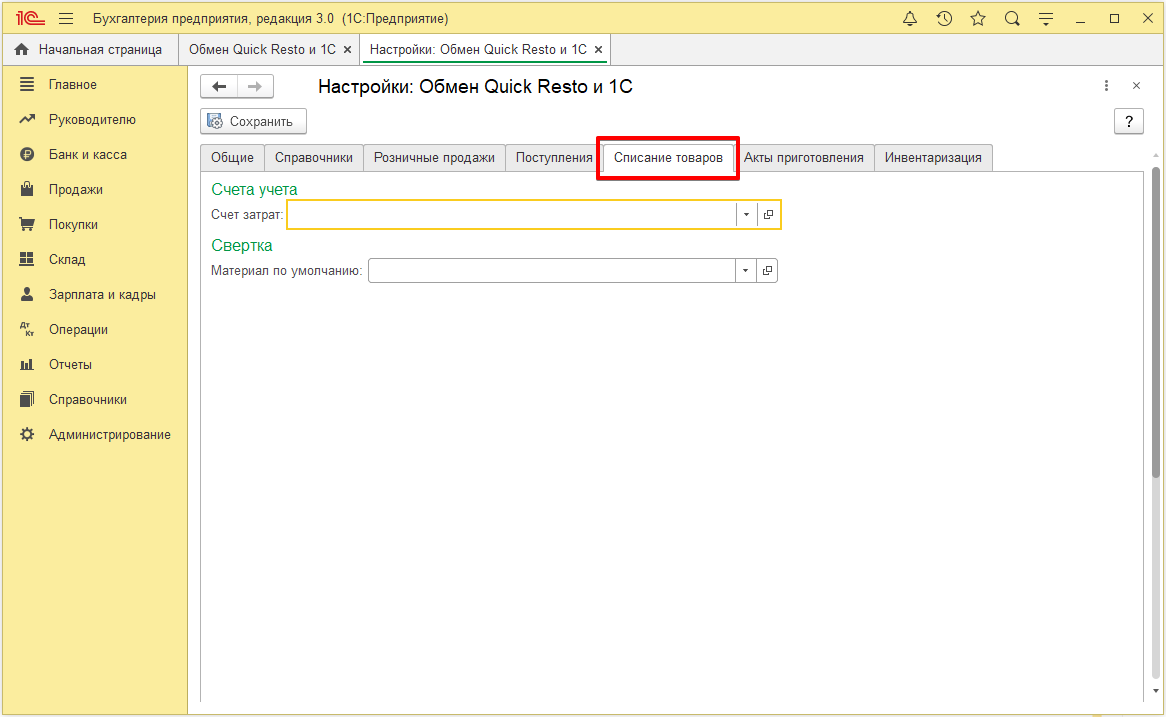This screenshot has height=717, width=1166.
Task: Close the settings form with X
Action: 1136,86
